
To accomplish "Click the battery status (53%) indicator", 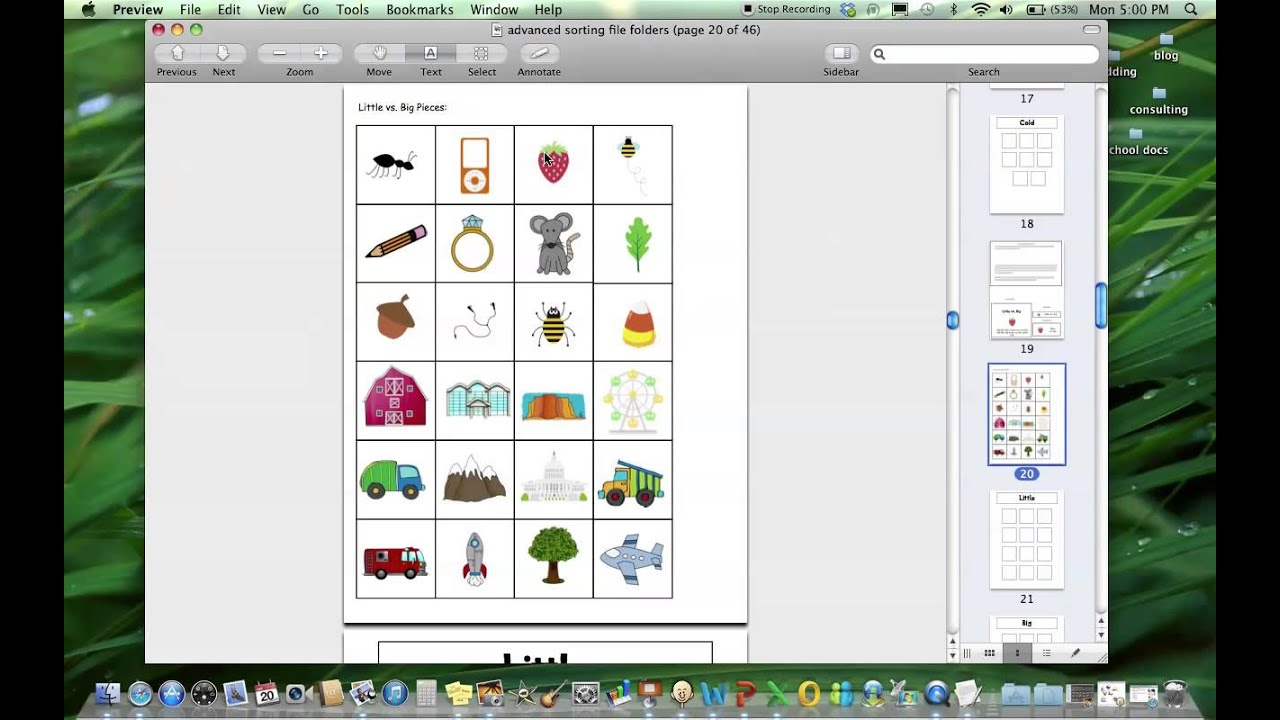I will coord(1050,10).
